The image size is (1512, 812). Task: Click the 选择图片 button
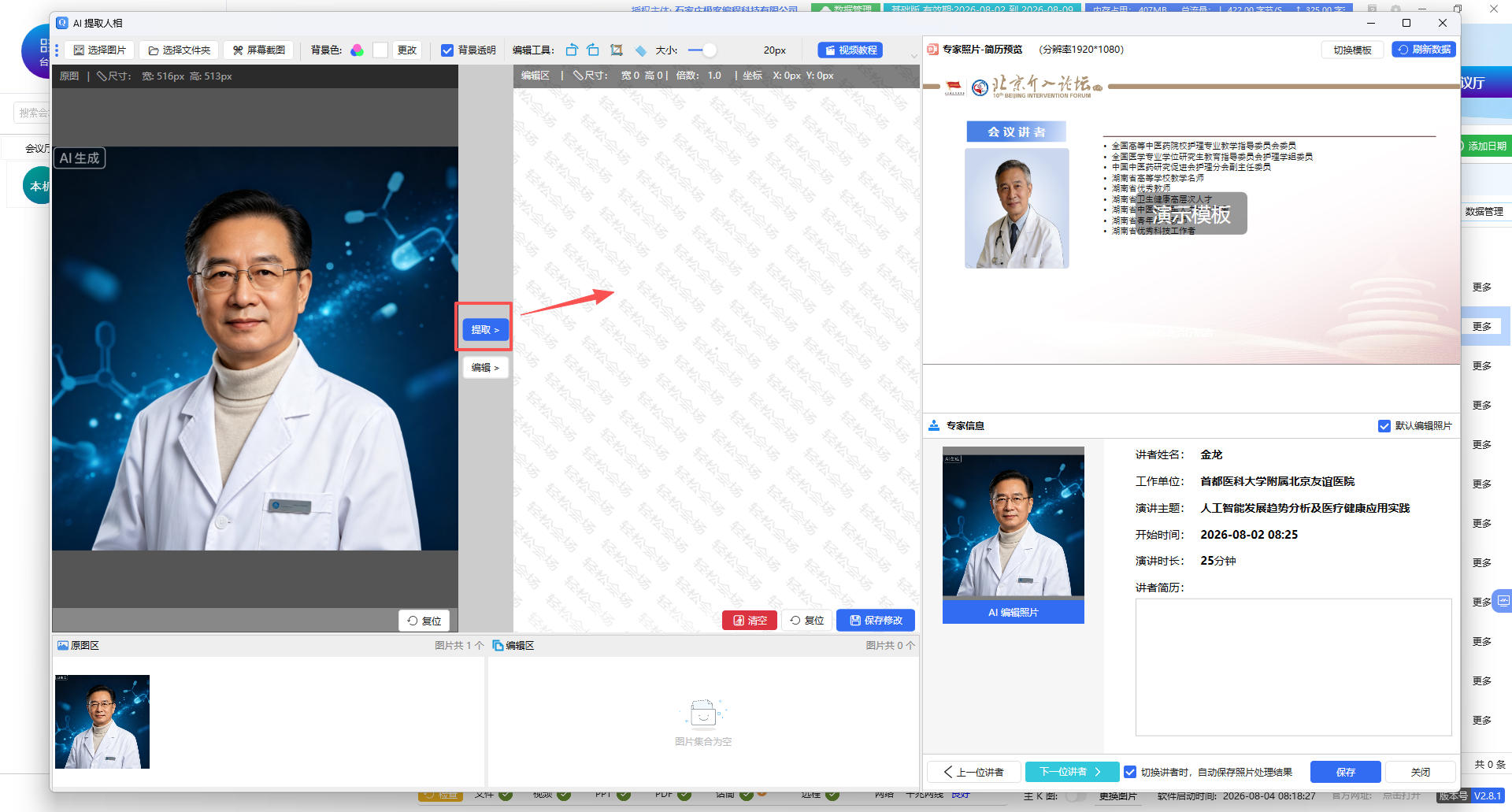click(100, 50)
